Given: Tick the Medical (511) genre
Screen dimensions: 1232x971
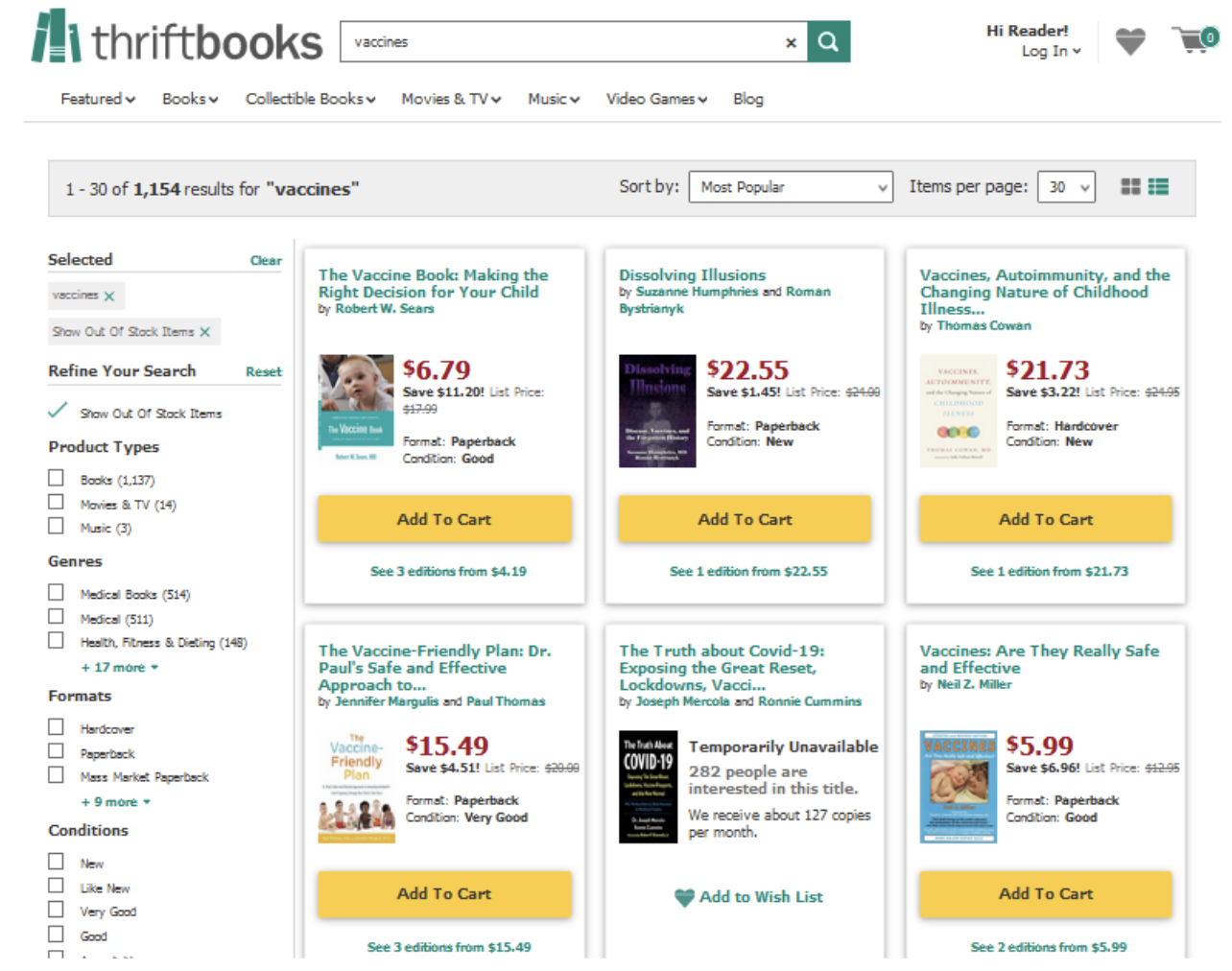Looking at the screenshot, I should pyautogui.click(x=57, y=616).
